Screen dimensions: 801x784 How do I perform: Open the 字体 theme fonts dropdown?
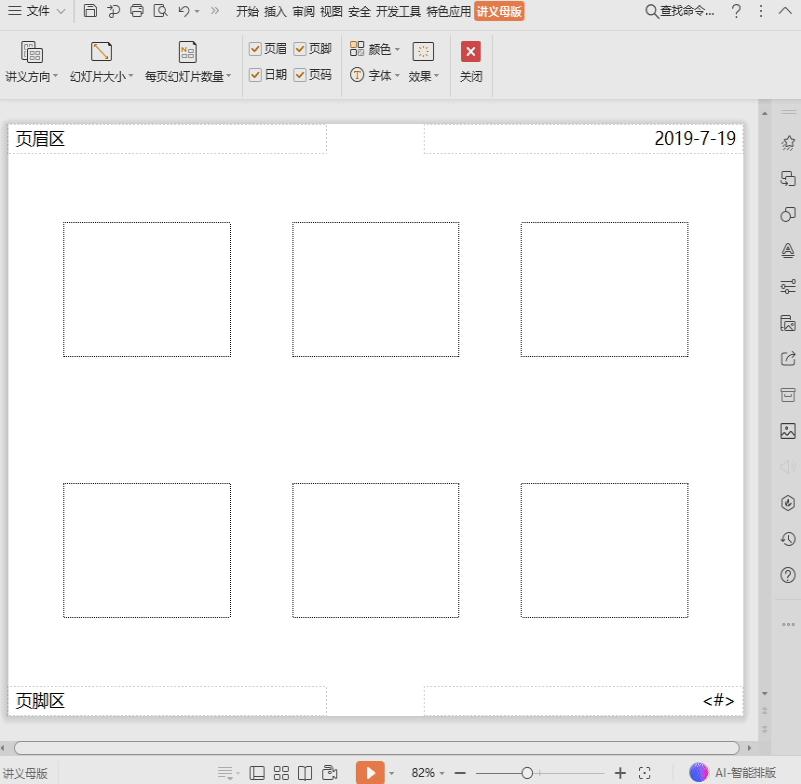click(x=375, y=76)
